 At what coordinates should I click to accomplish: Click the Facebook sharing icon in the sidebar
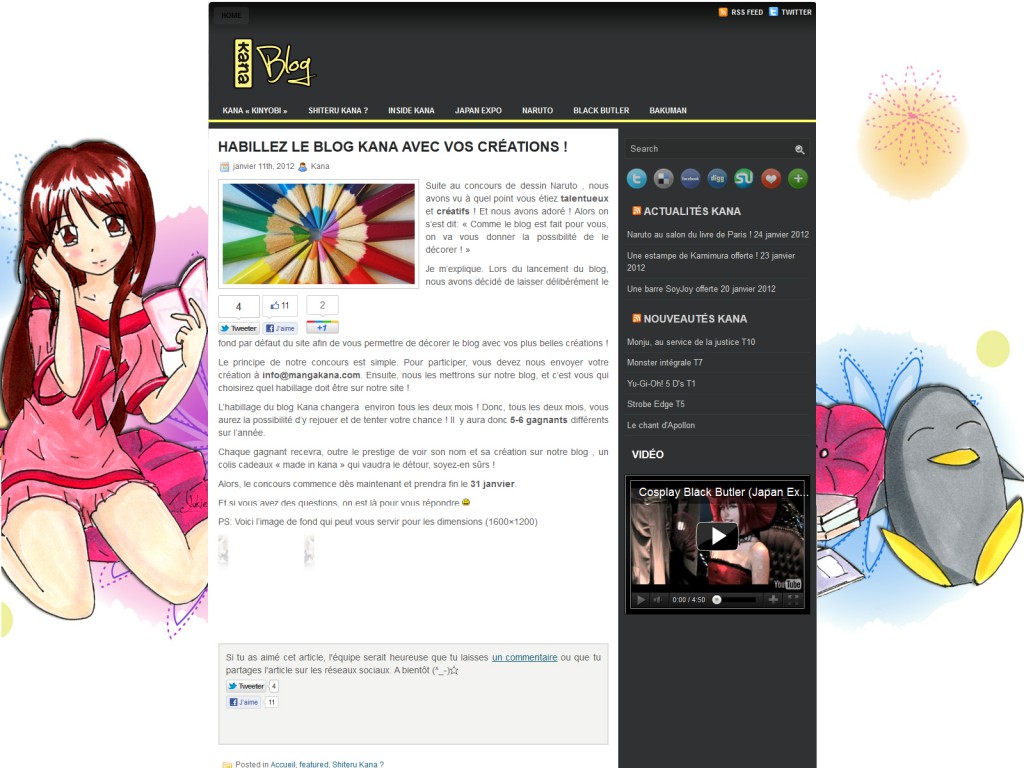pos(688,178)
